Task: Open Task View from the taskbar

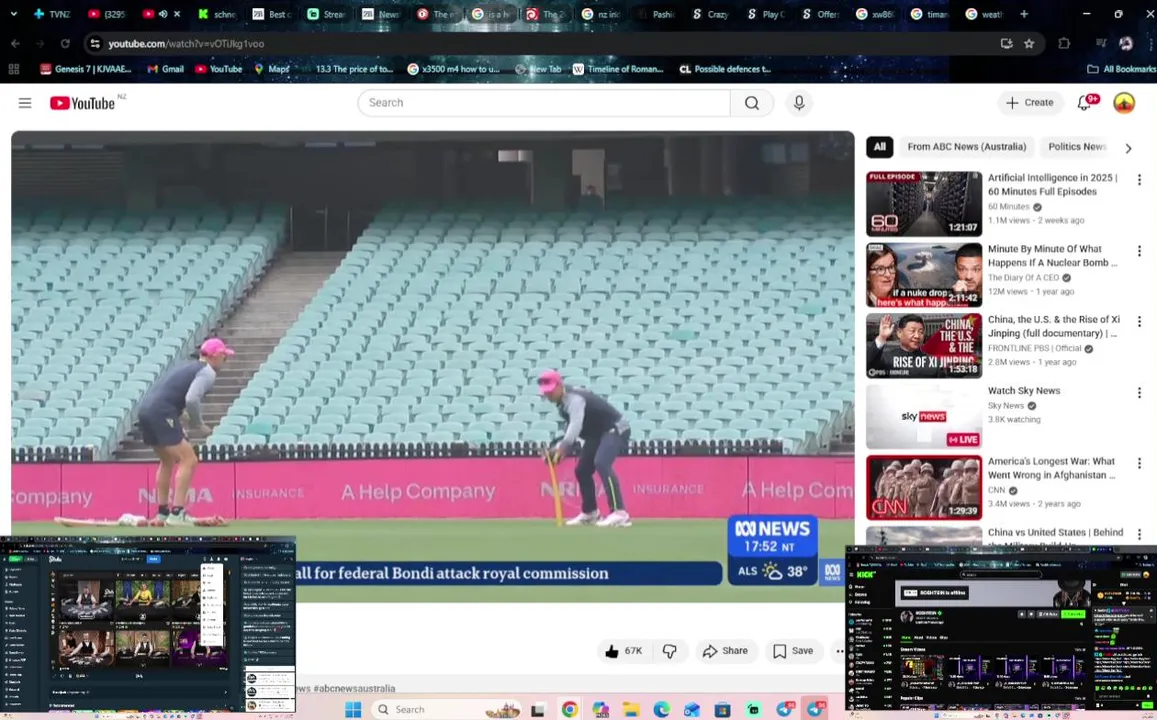Action: coord(538,709)
